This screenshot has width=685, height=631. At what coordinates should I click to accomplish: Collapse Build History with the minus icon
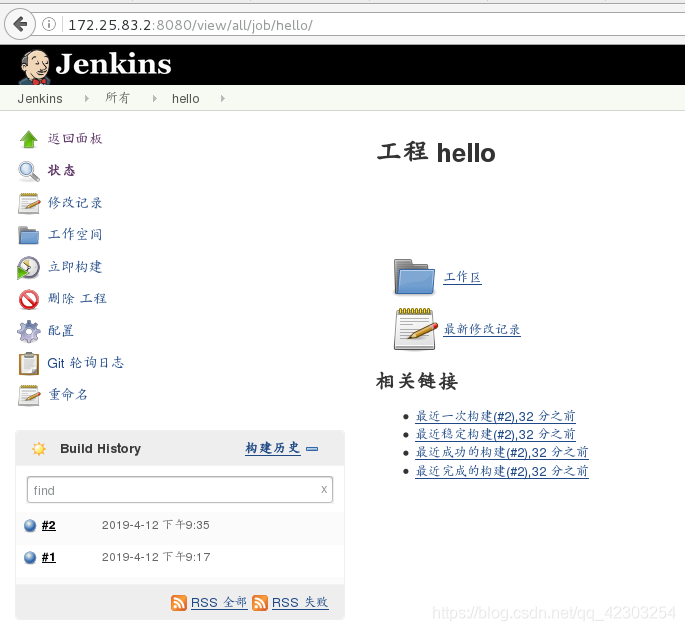click(x=312, y=449)
